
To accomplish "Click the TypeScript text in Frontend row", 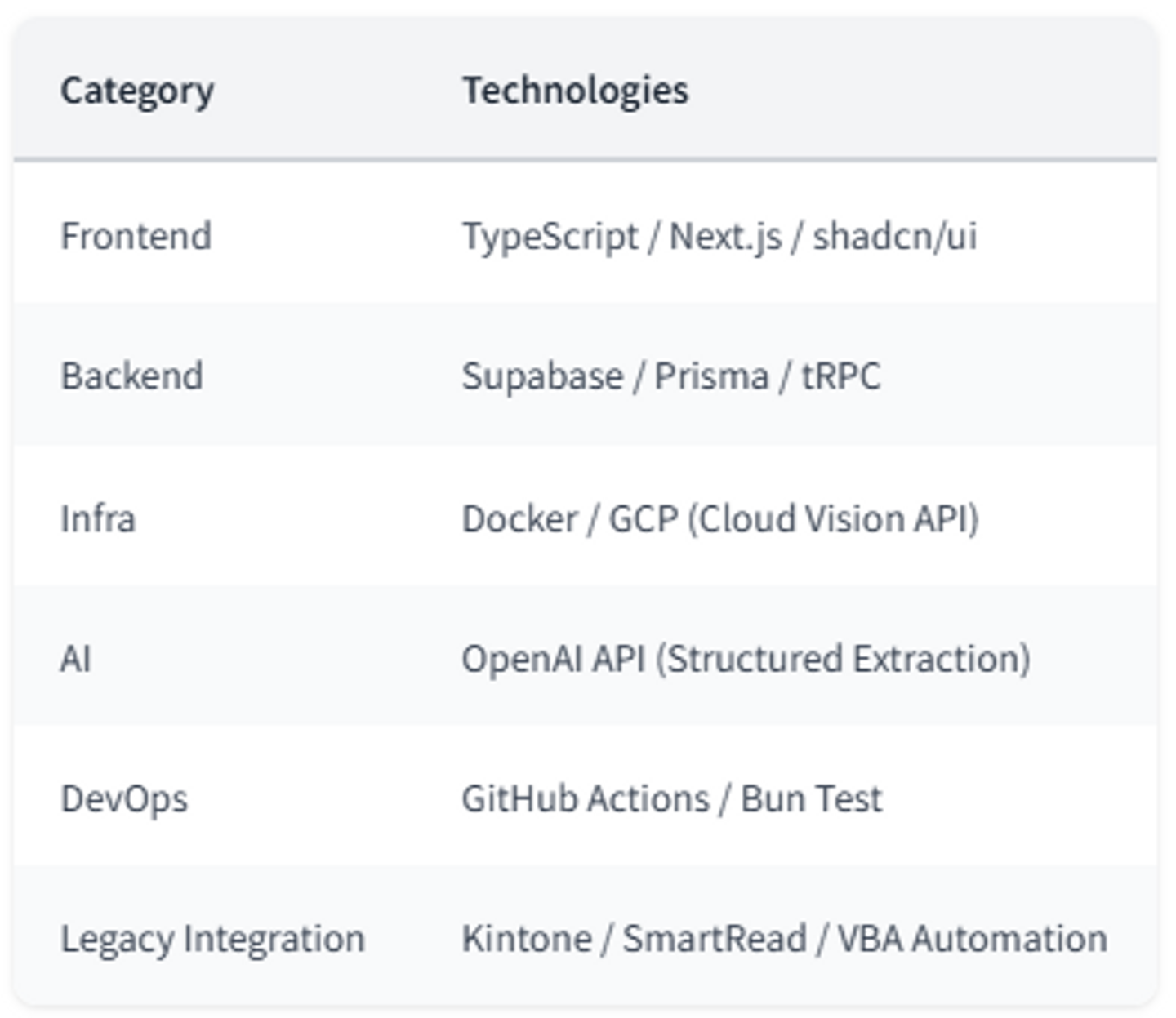I will (550, 237).
